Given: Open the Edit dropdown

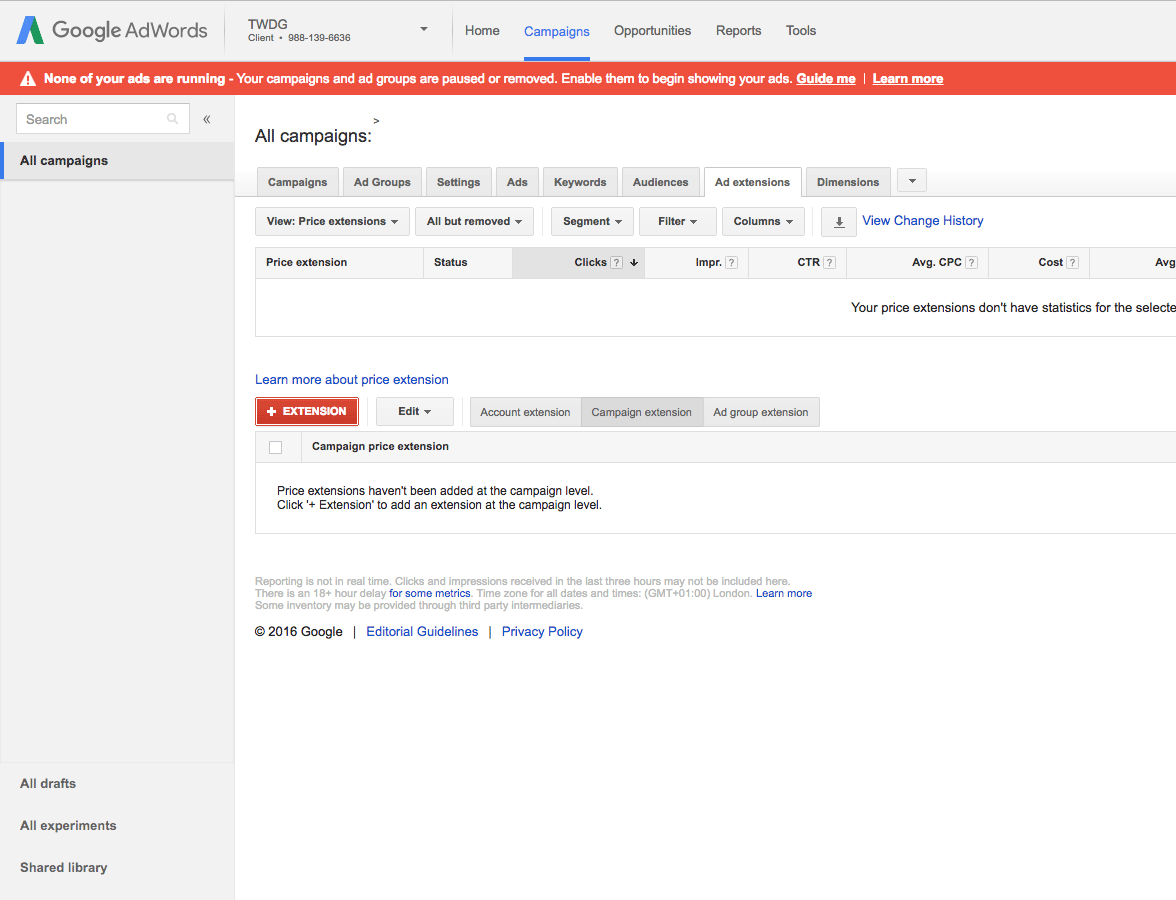Looking at the screenshot, I should tap(415, 412).
